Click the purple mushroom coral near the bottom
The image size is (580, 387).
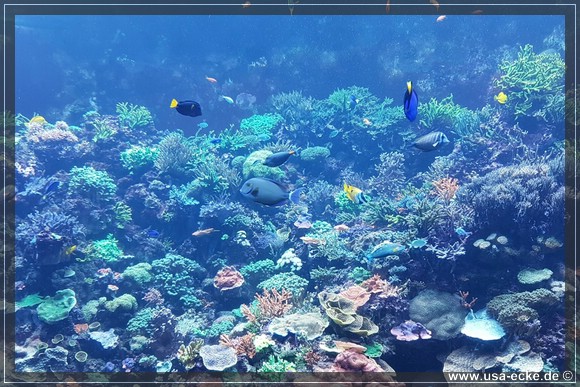411,330
